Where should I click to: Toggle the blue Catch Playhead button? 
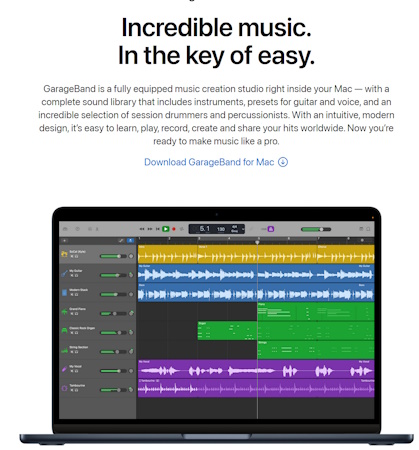(130, 240)
